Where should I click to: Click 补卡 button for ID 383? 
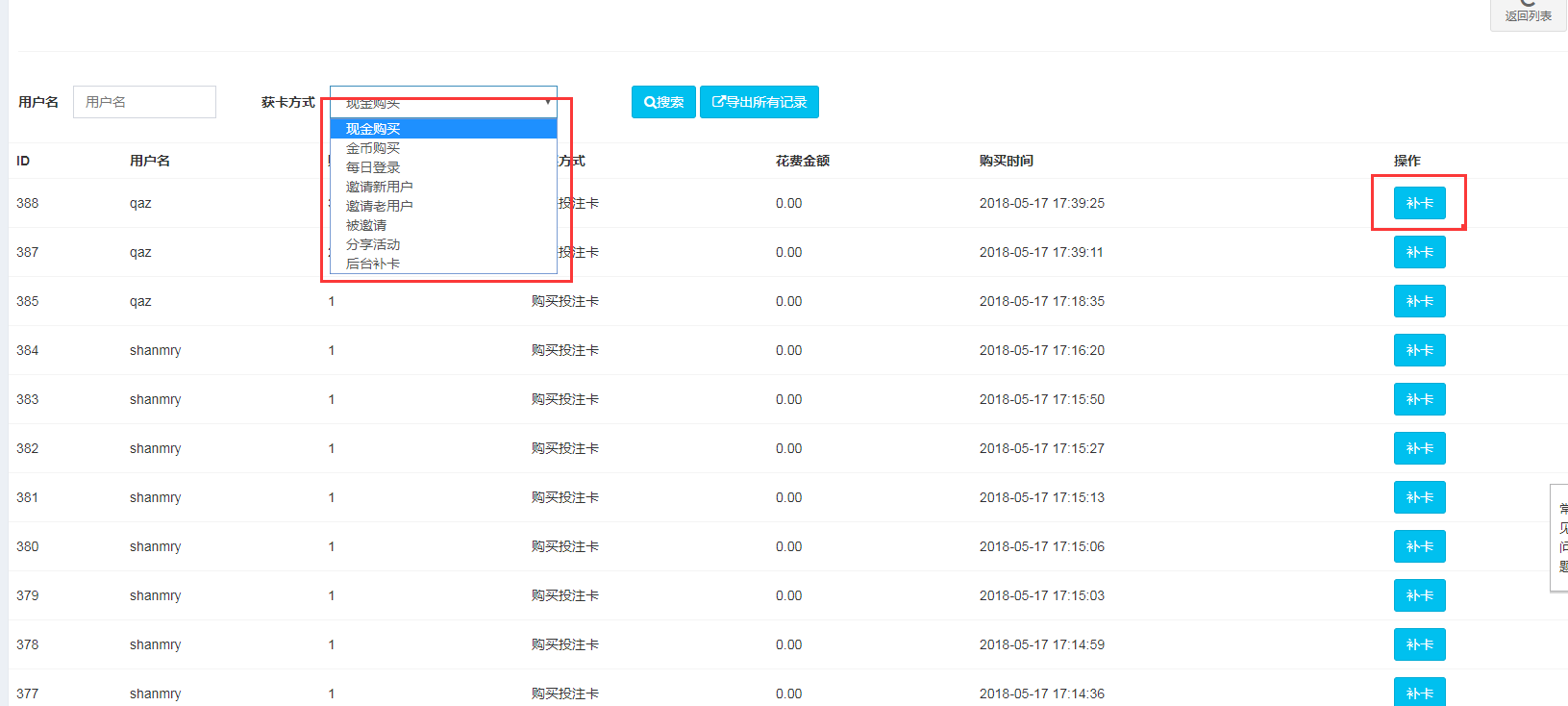coord(1420,399)
